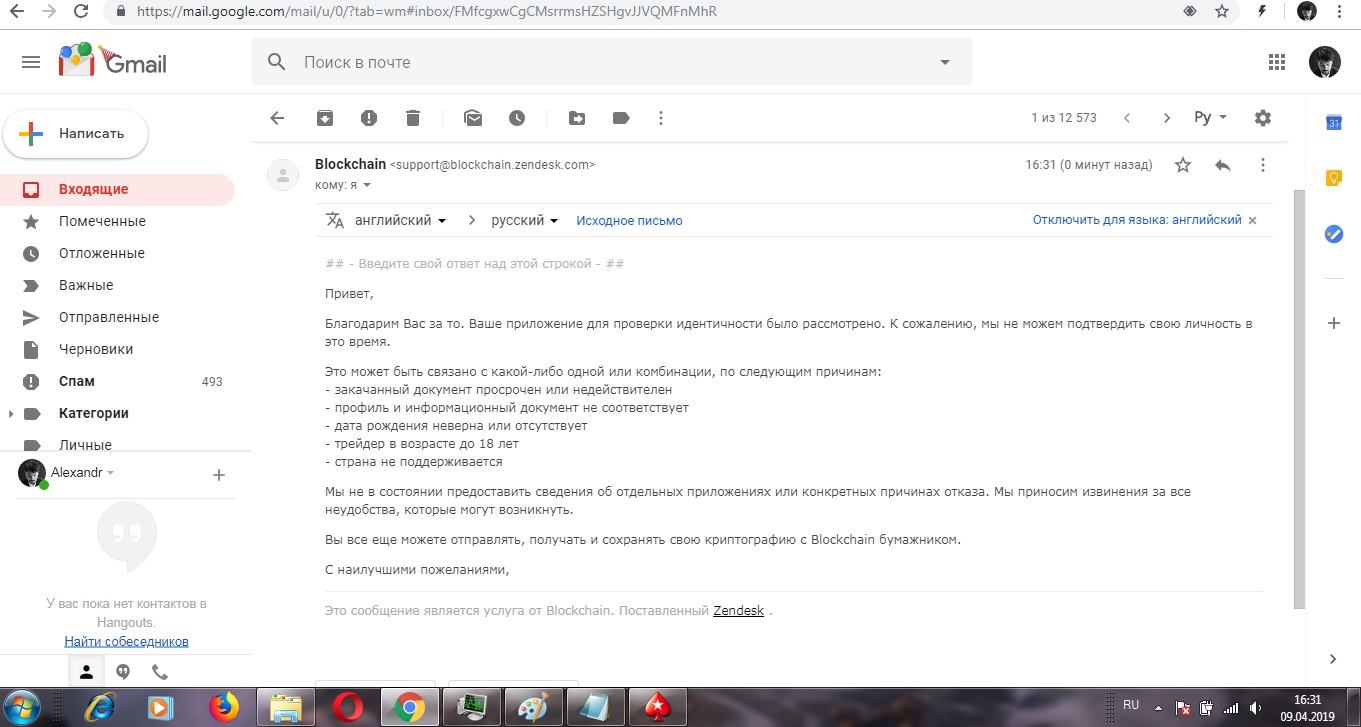Screen dimensions: 1361x727
Task: Open Google Calendar in side panel
Action: tap(1333, 122)
